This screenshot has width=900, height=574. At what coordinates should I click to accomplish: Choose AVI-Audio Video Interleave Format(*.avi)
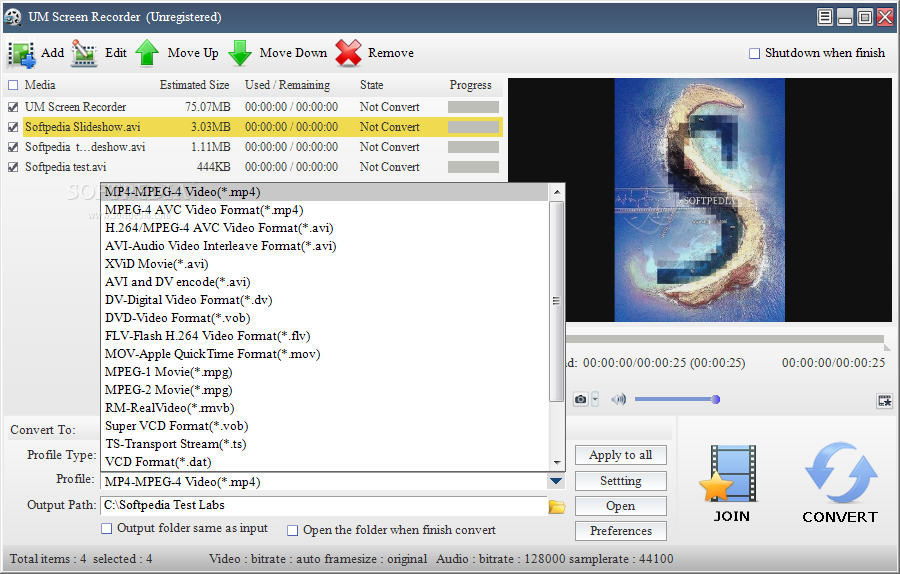325,246
